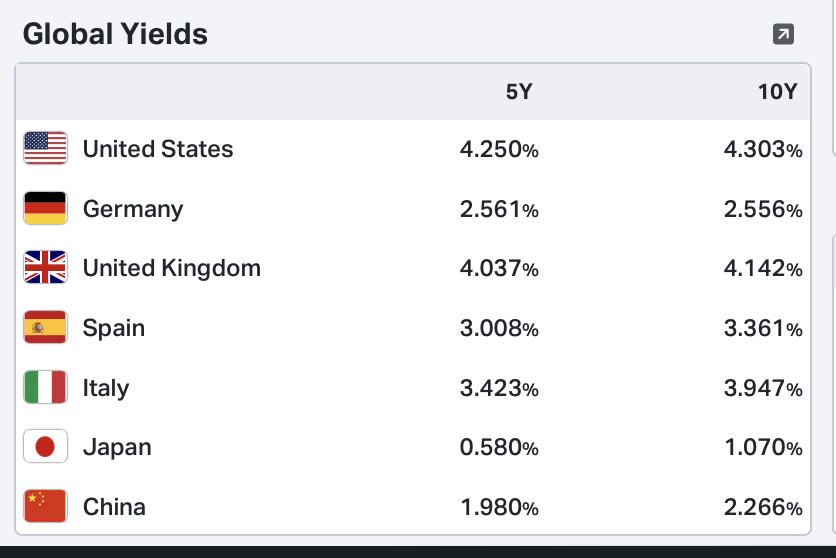The height and width of the screenshot is (558, 836).
Task: Click the China flag icon
Action: [45, 507]
